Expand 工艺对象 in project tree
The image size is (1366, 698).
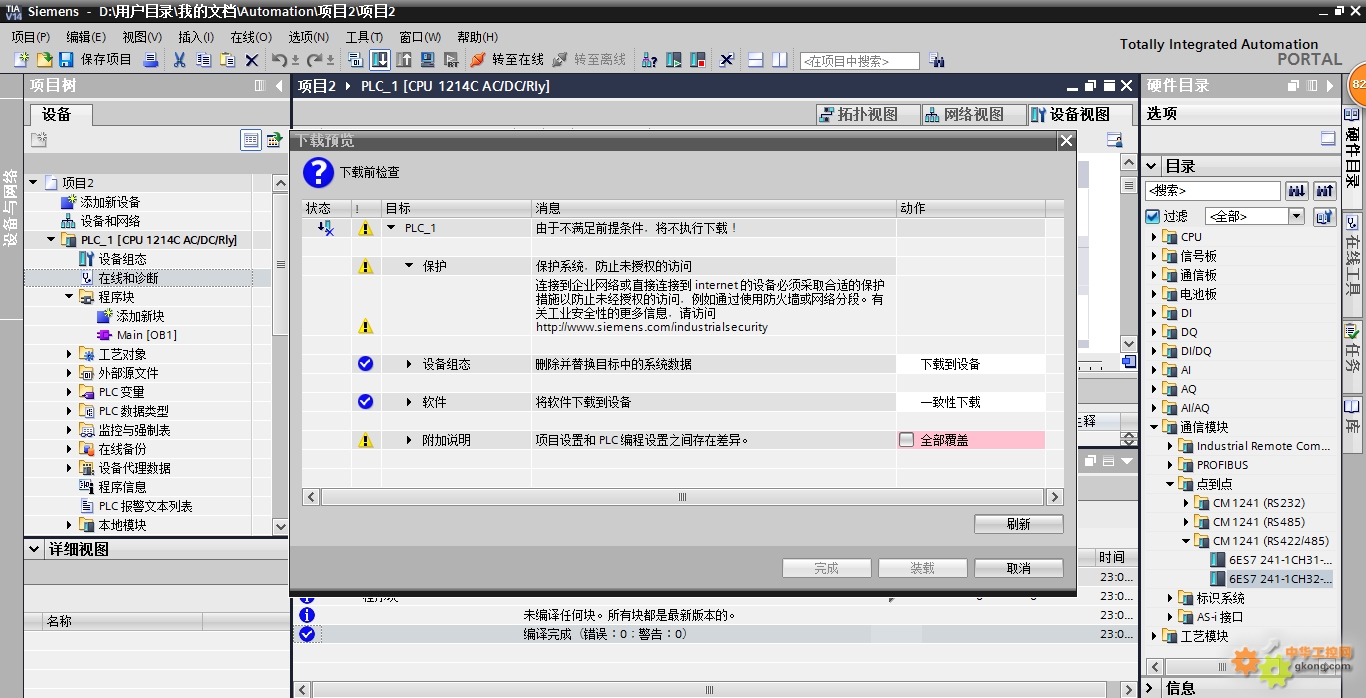point(69,354)
